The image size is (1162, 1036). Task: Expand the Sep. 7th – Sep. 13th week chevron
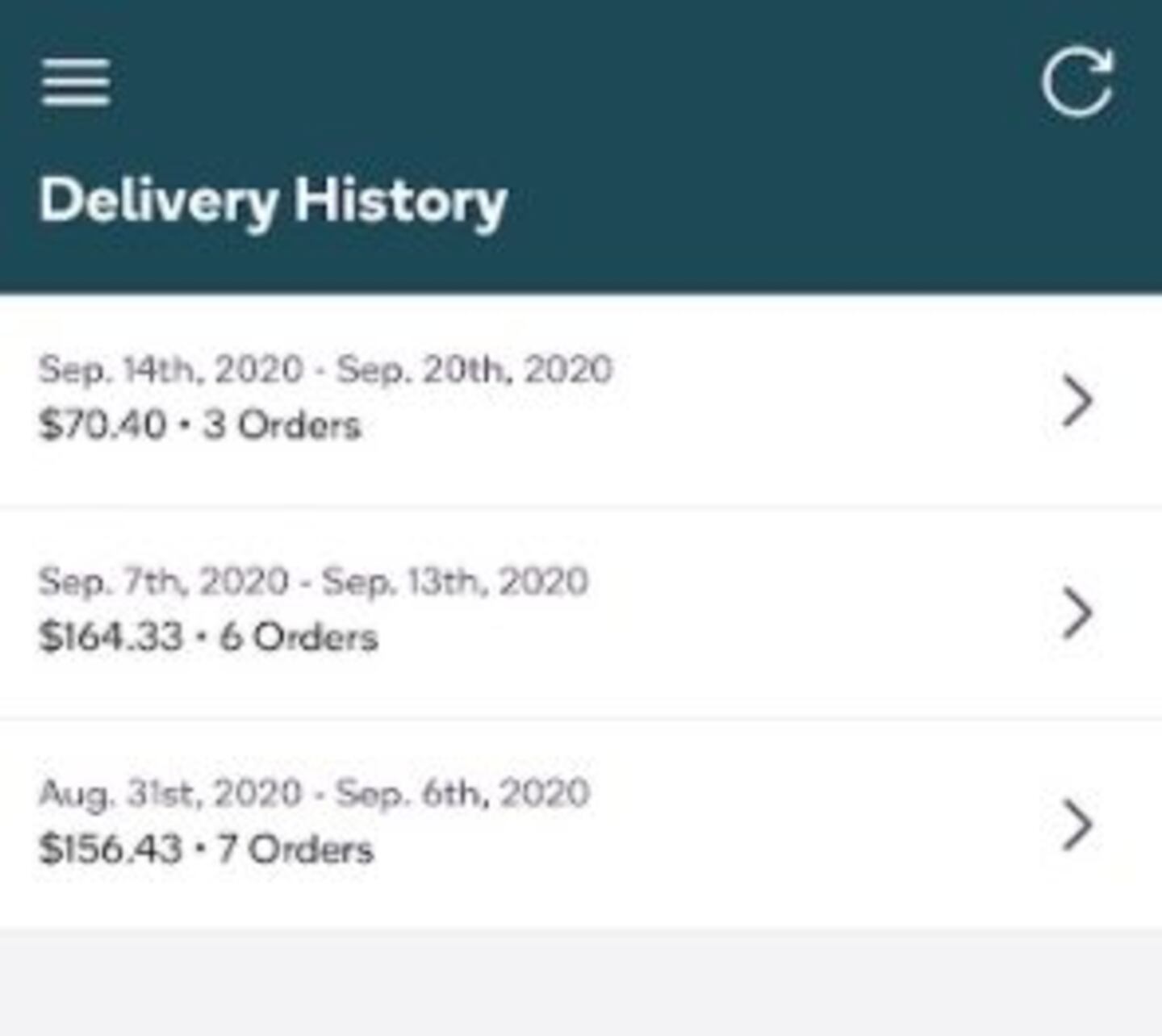(x=1076, y=612)
